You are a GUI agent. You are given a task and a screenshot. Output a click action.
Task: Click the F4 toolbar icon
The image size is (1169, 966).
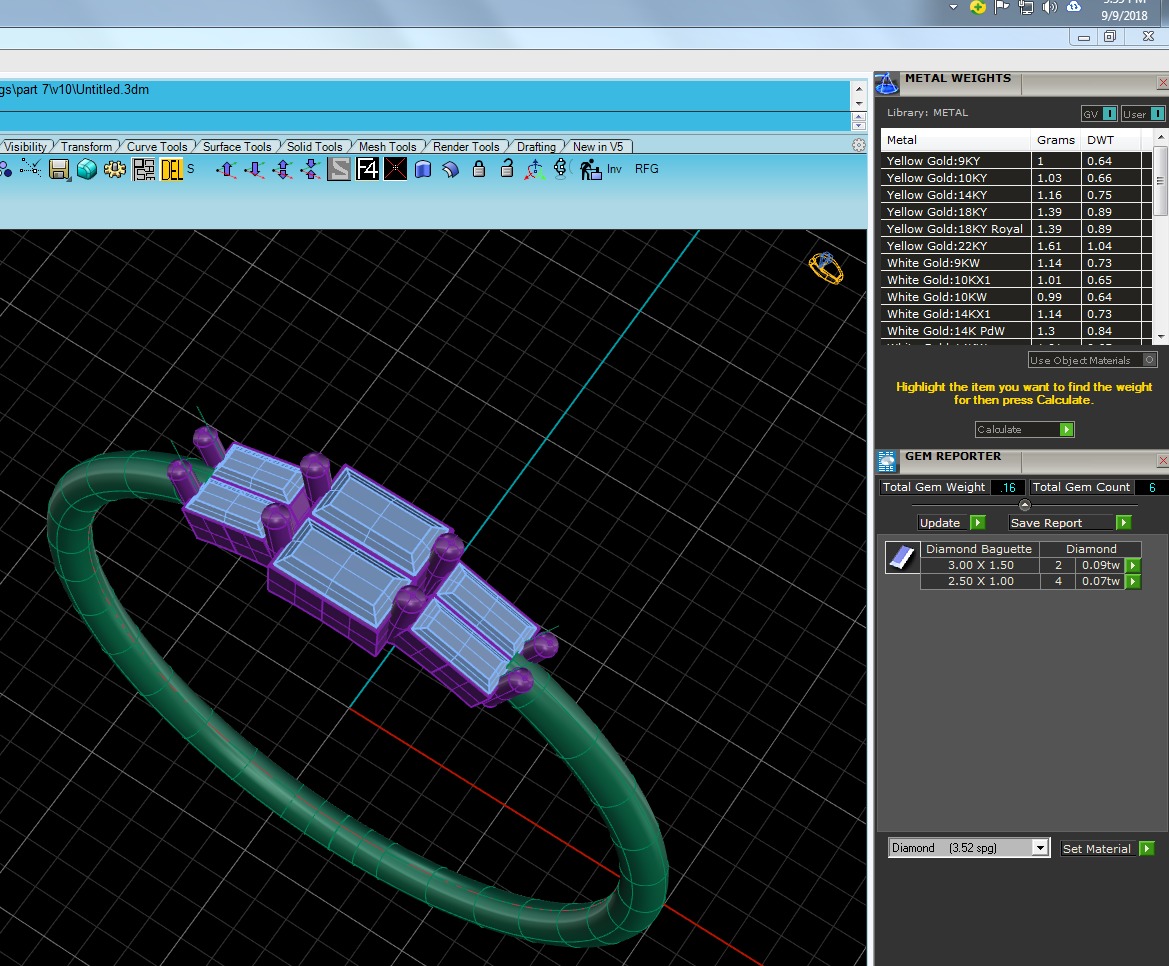pyautogui.click(x=367, y=170)
